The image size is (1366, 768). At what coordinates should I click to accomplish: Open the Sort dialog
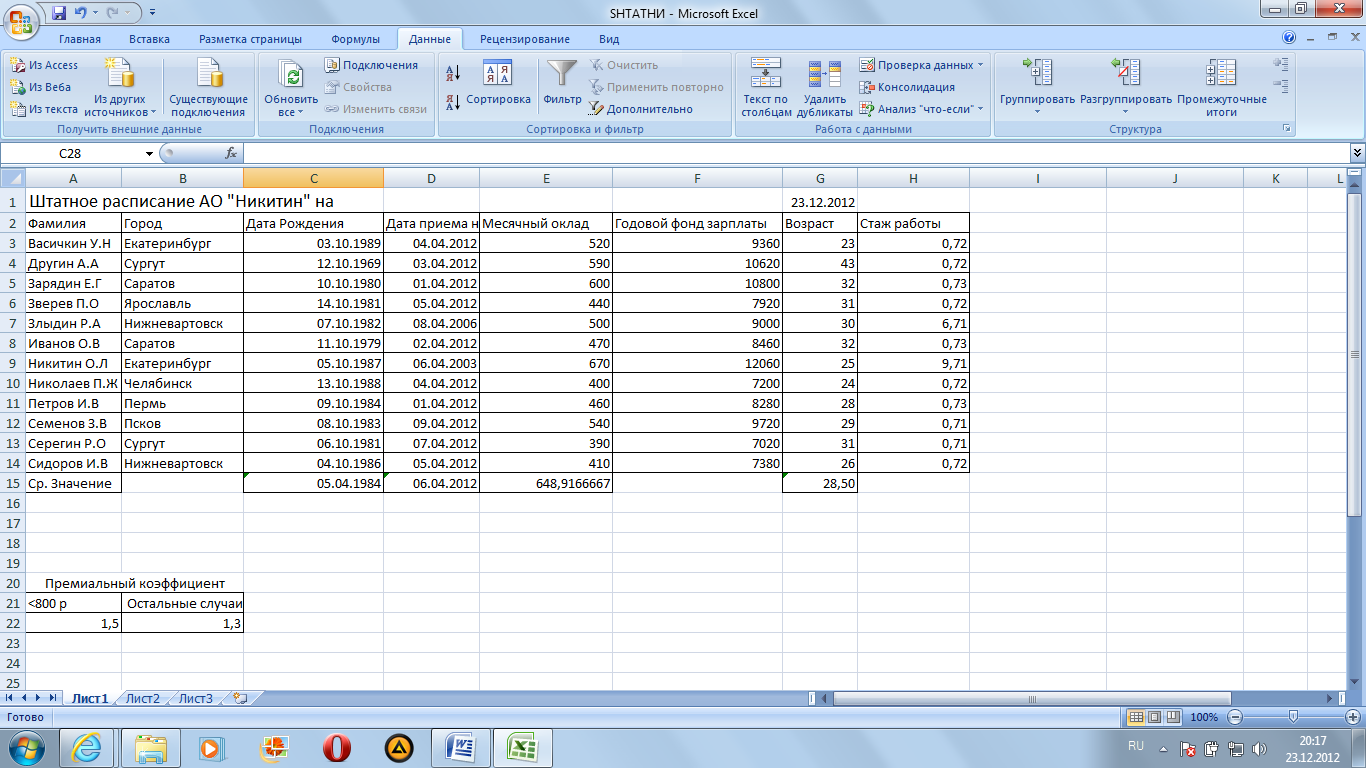498,84
